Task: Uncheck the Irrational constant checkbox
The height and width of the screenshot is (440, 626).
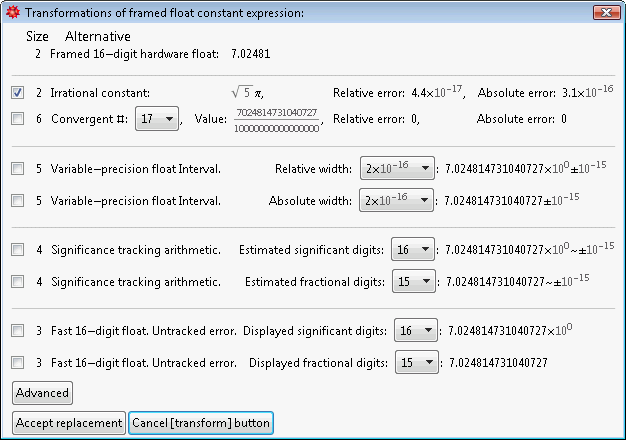Action: 18,93
